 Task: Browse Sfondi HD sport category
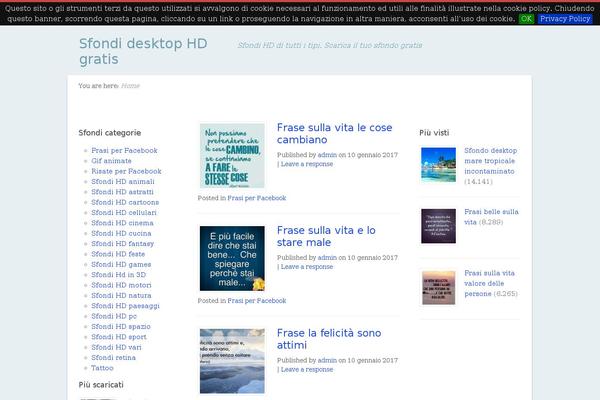(x=119, y=336)
